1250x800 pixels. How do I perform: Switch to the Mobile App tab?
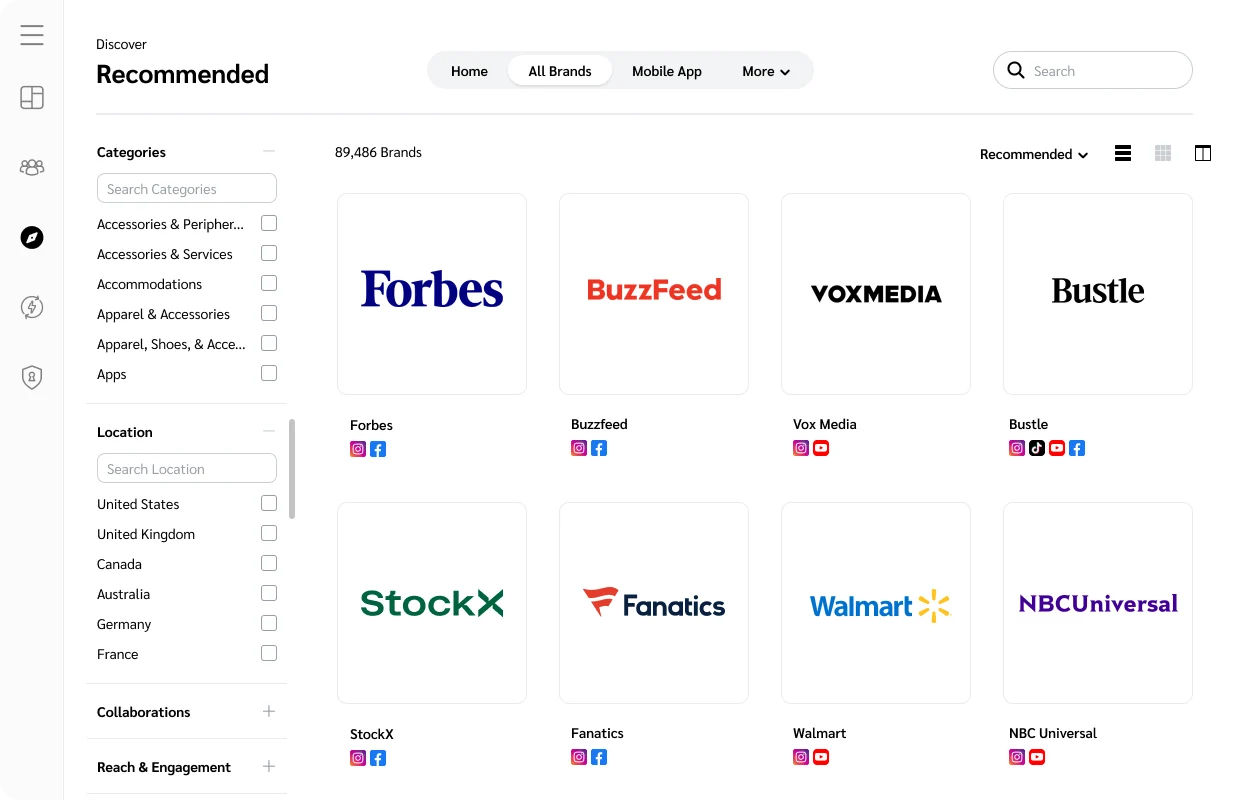pos(666,70)
